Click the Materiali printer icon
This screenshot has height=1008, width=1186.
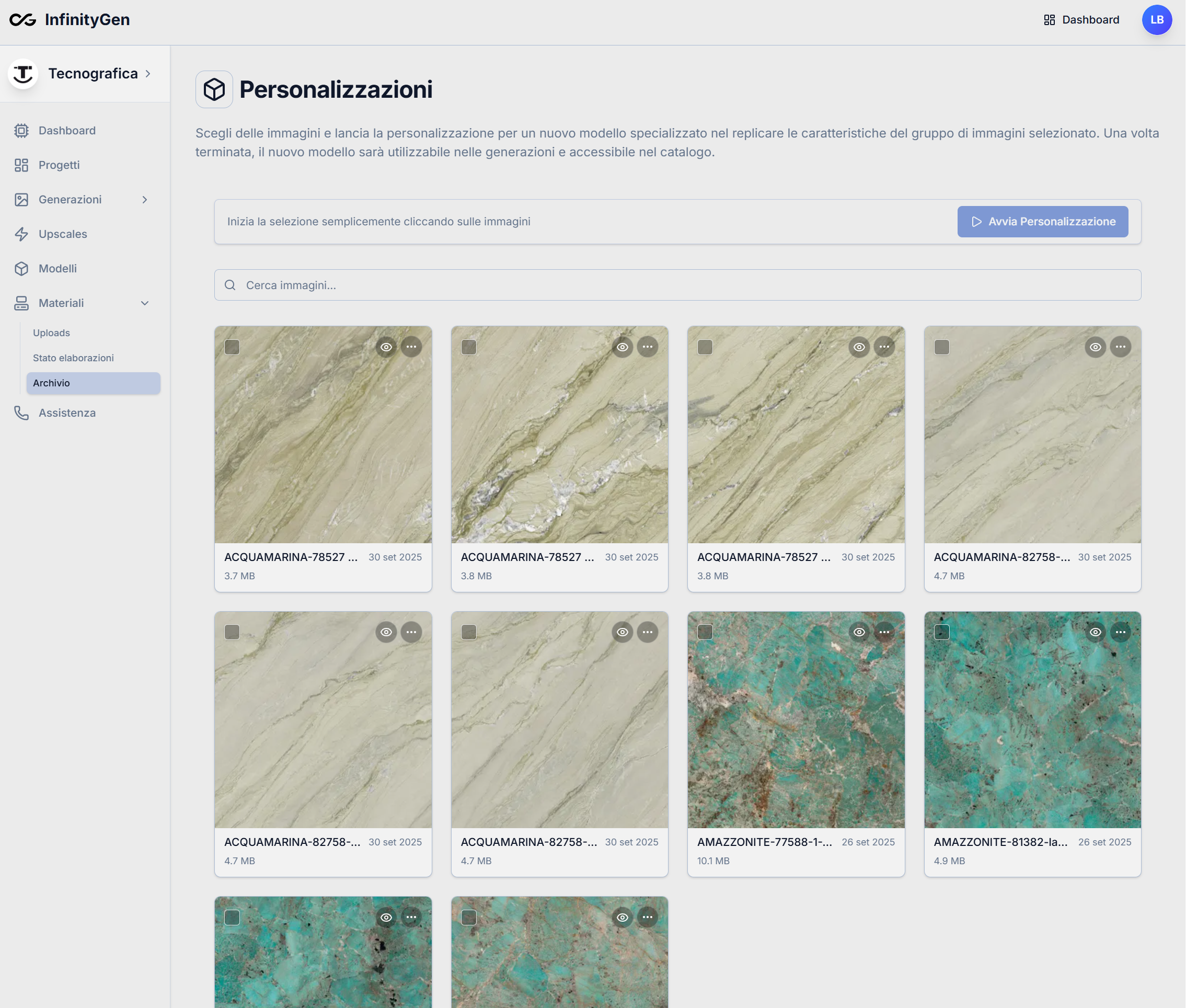point(22,303)
